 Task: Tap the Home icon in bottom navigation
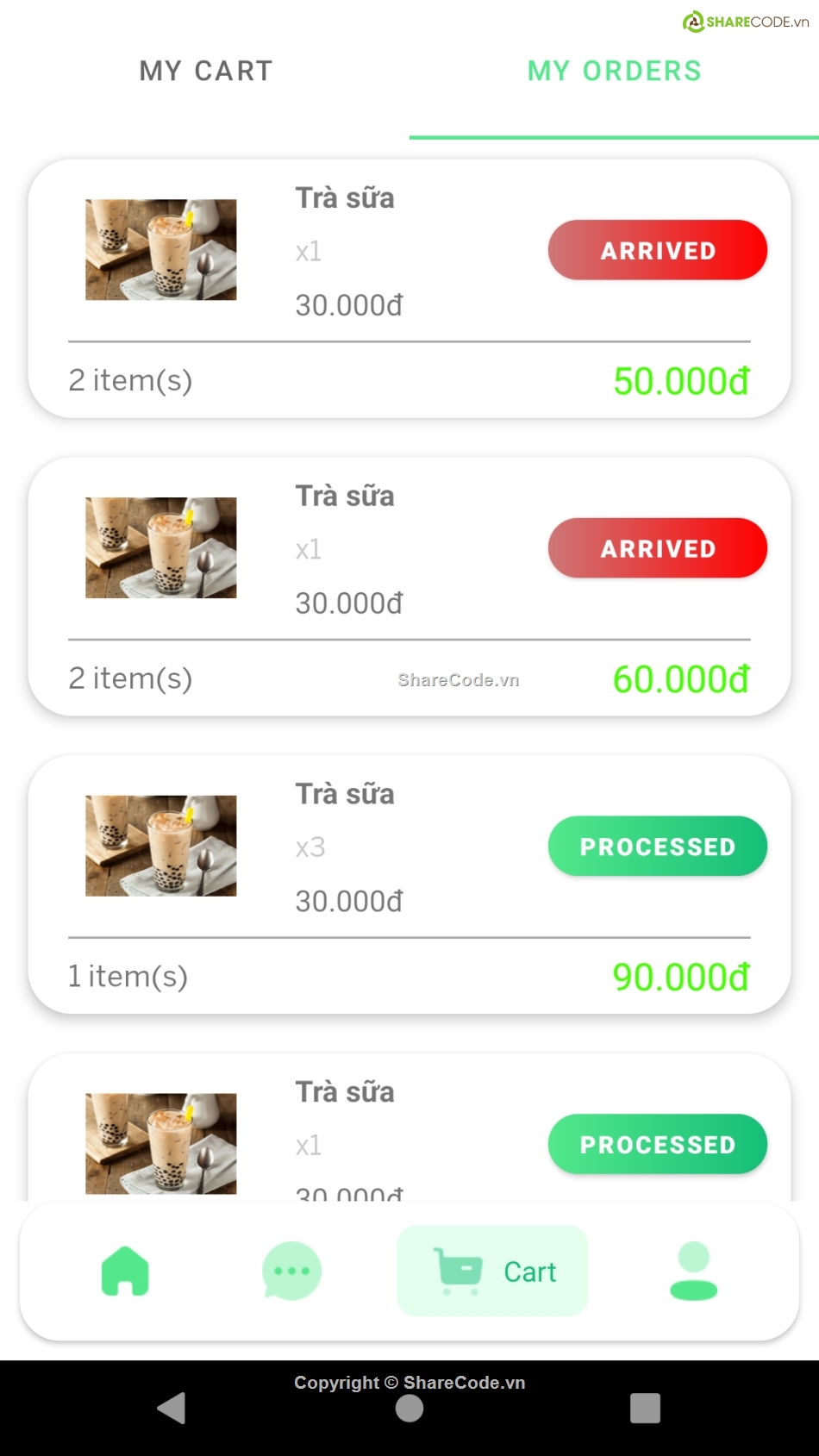[x=125, y=1271]
